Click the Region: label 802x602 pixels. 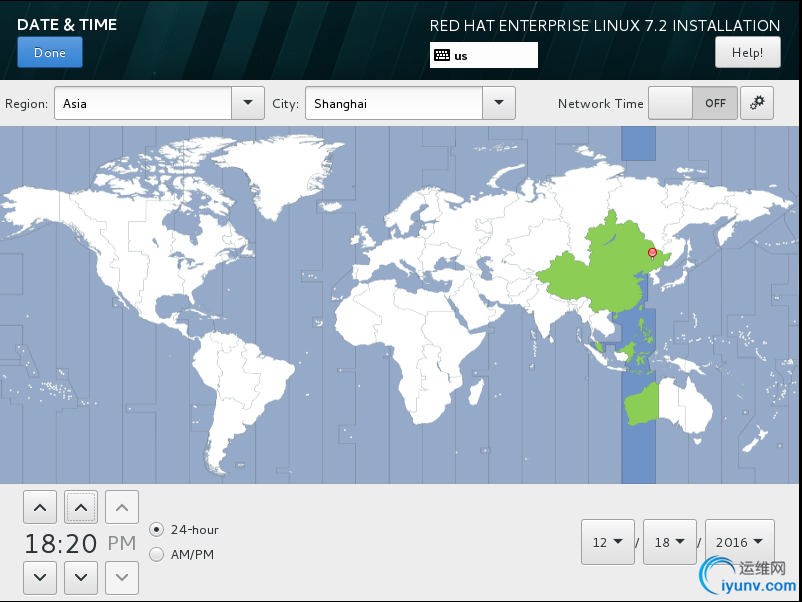click(26, 104)
